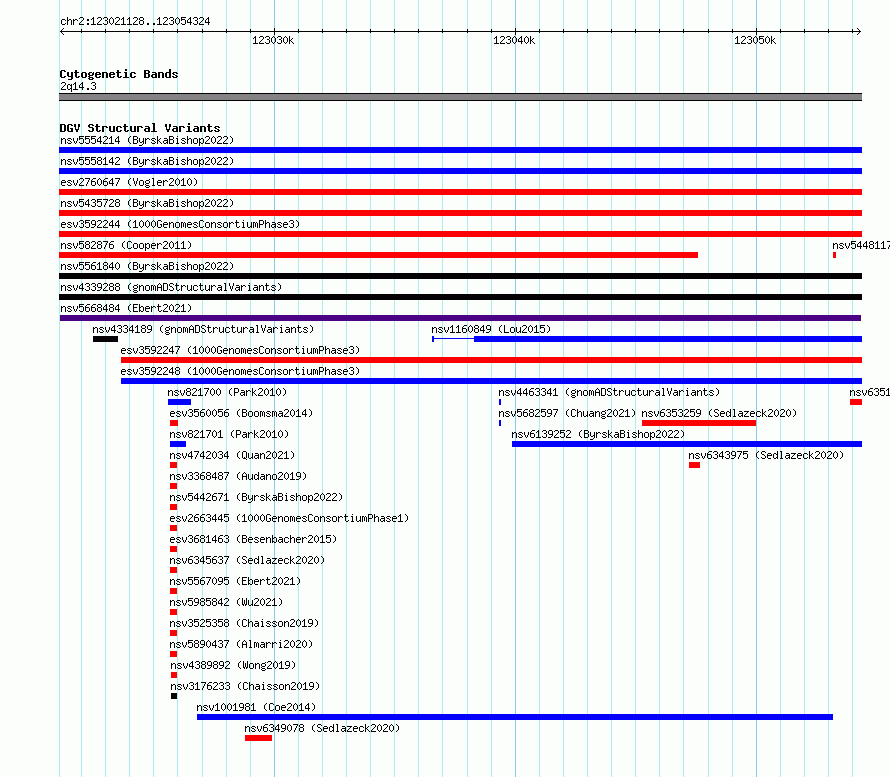Select the nsv5558142 (ByrskaBishop2022) label

pyautogui.click(x=147, y=161)
